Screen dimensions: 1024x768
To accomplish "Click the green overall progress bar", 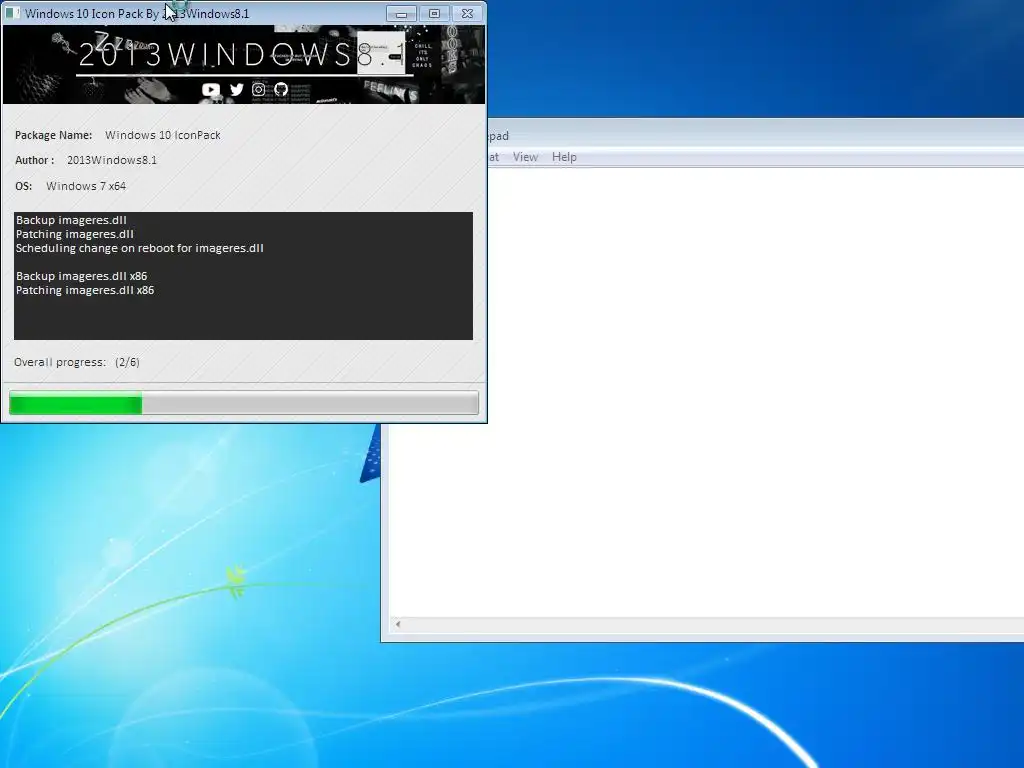I will click(244, 403).
